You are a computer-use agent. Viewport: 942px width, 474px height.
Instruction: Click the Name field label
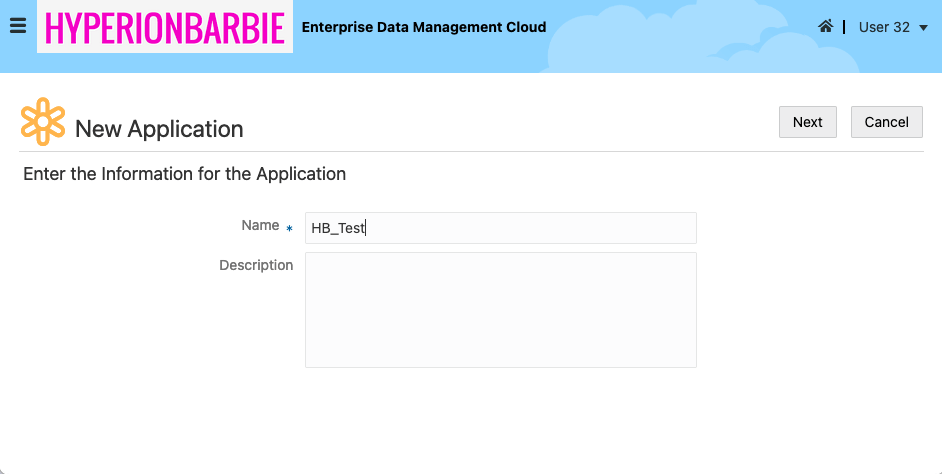click(x=260, y=226)
